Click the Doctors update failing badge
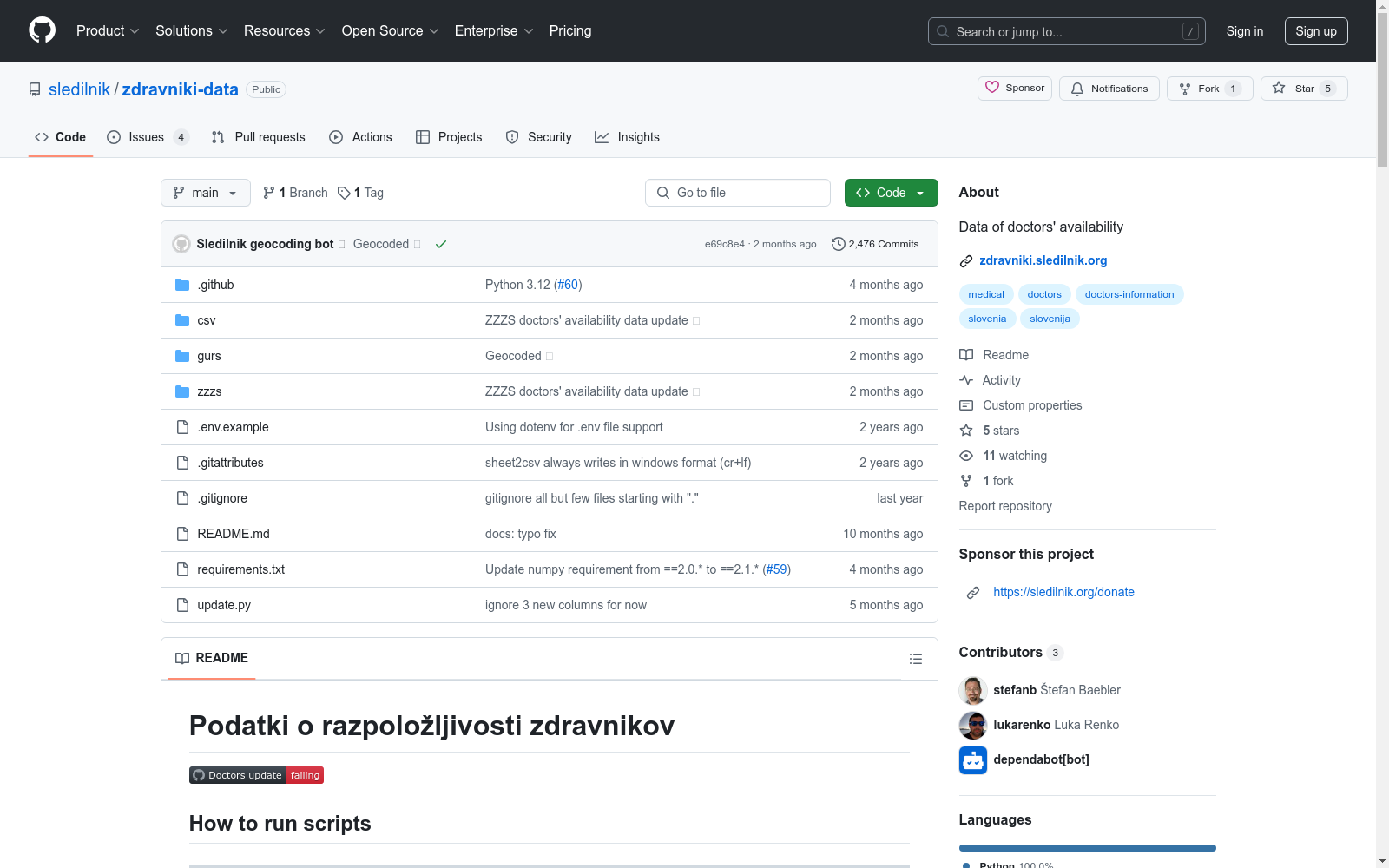1389x868 pixels. click(256, 775)
